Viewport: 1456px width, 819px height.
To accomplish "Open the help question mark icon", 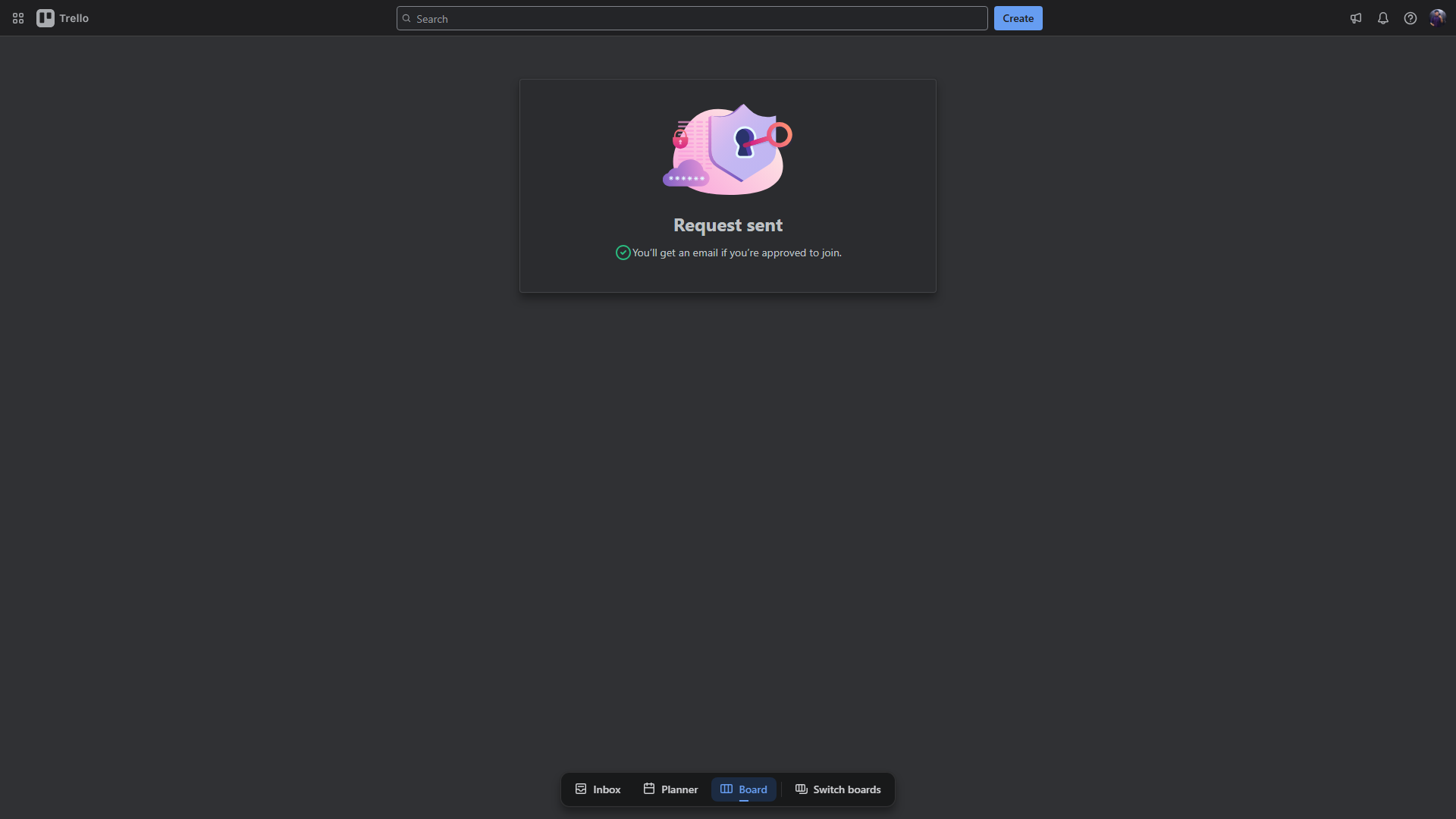I will 1410,18.
